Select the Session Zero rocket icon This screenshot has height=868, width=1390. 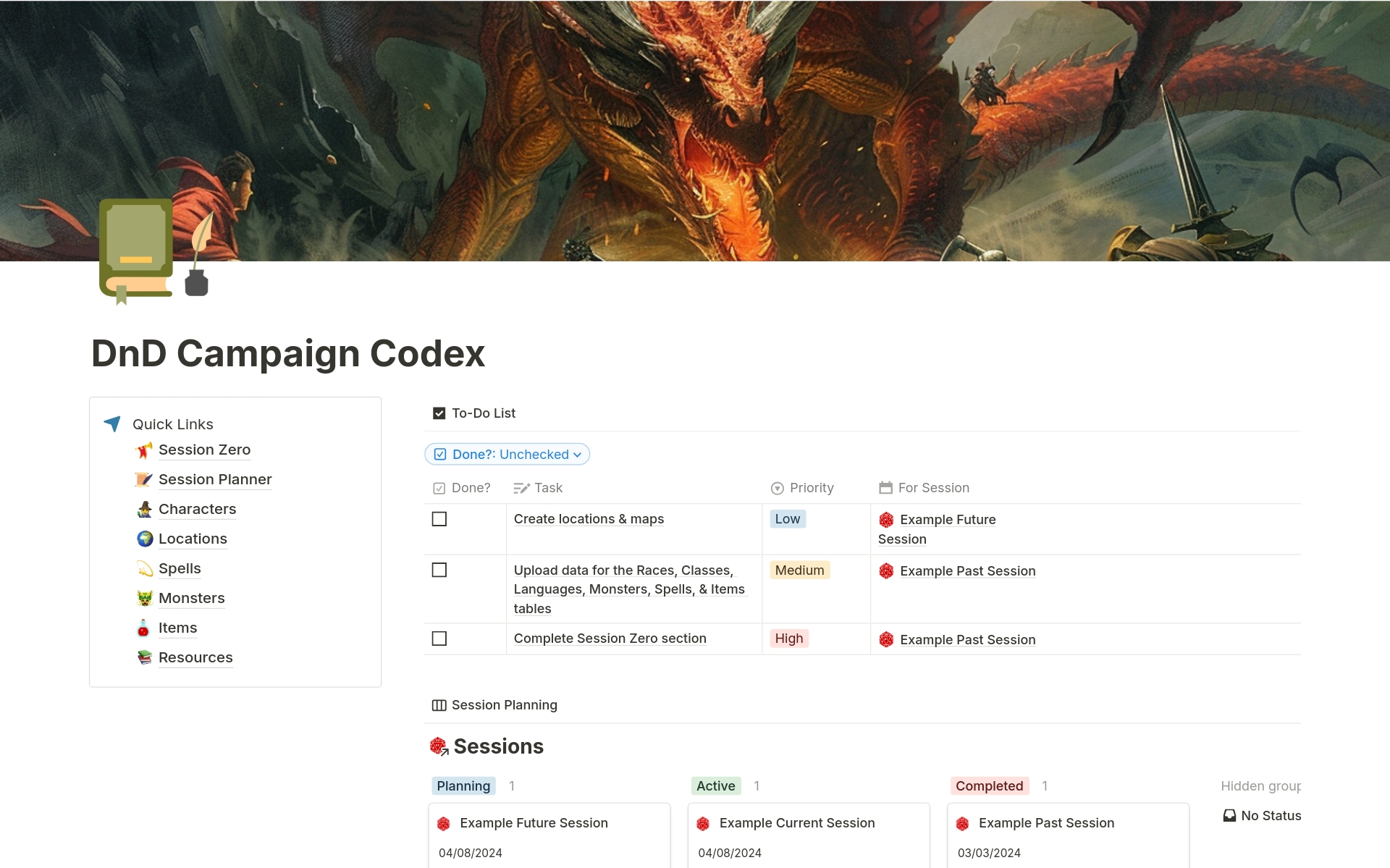(x=144, y=450)
